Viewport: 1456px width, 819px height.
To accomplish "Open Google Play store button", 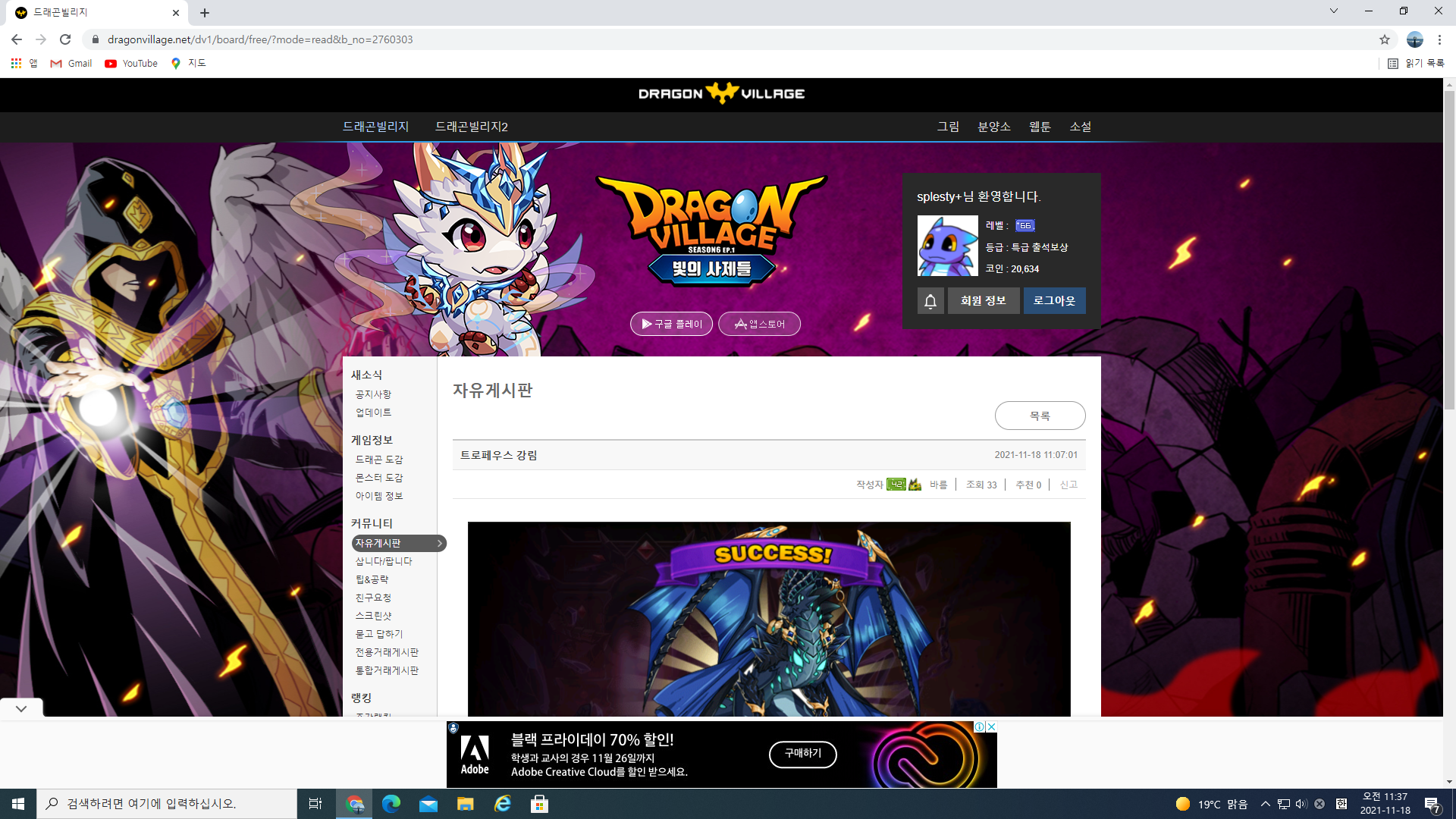I will pyautogui.click(x=671, y=324).
